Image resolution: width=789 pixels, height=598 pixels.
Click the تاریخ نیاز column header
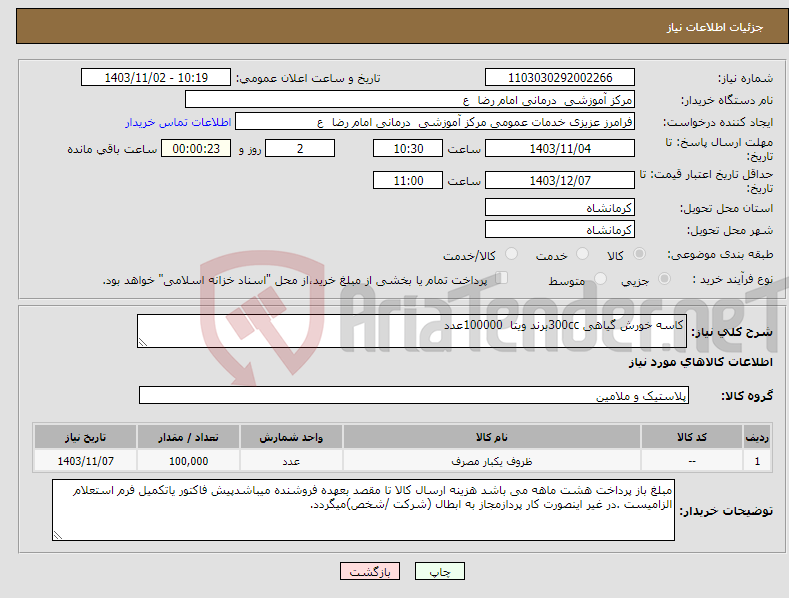tap(86, 437)
